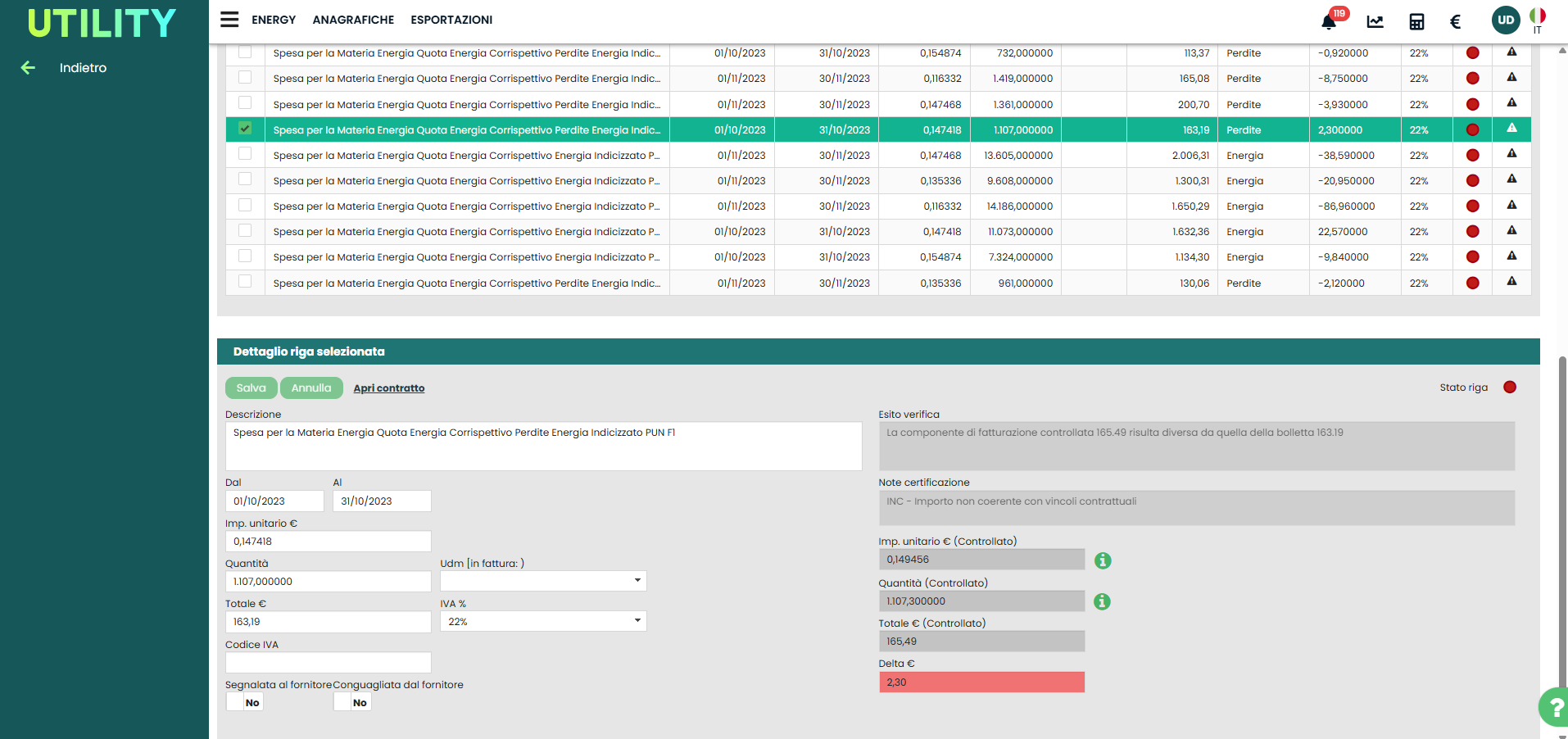The image size is (1568, 739).
Task: Switch language via Italian flag icon
Action: [x=1538, y=16]
